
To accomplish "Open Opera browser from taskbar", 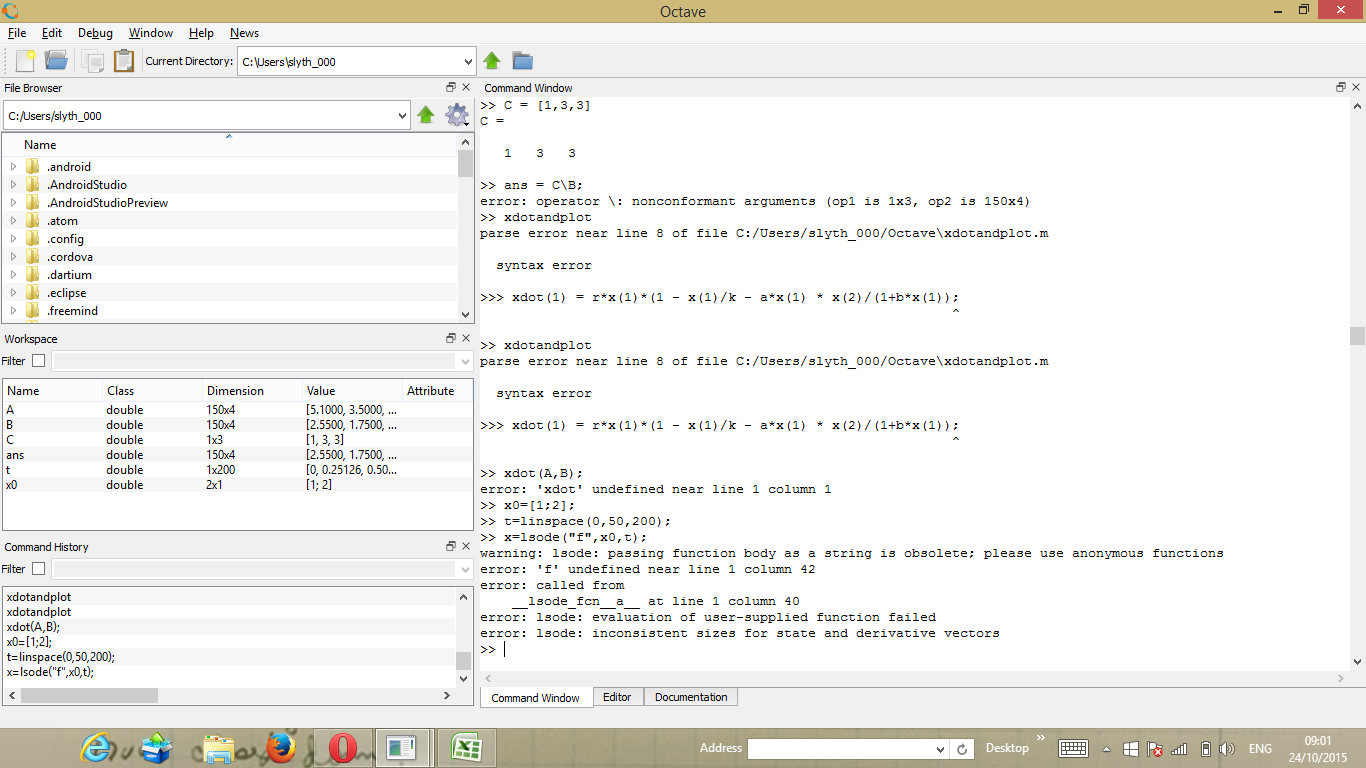I will [343, 748].
